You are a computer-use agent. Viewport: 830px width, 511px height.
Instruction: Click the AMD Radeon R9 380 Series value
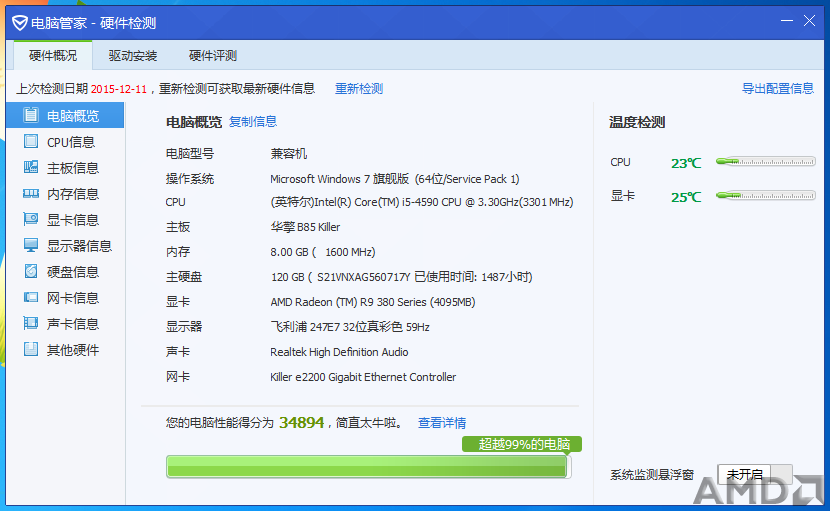tap(373, 302)
